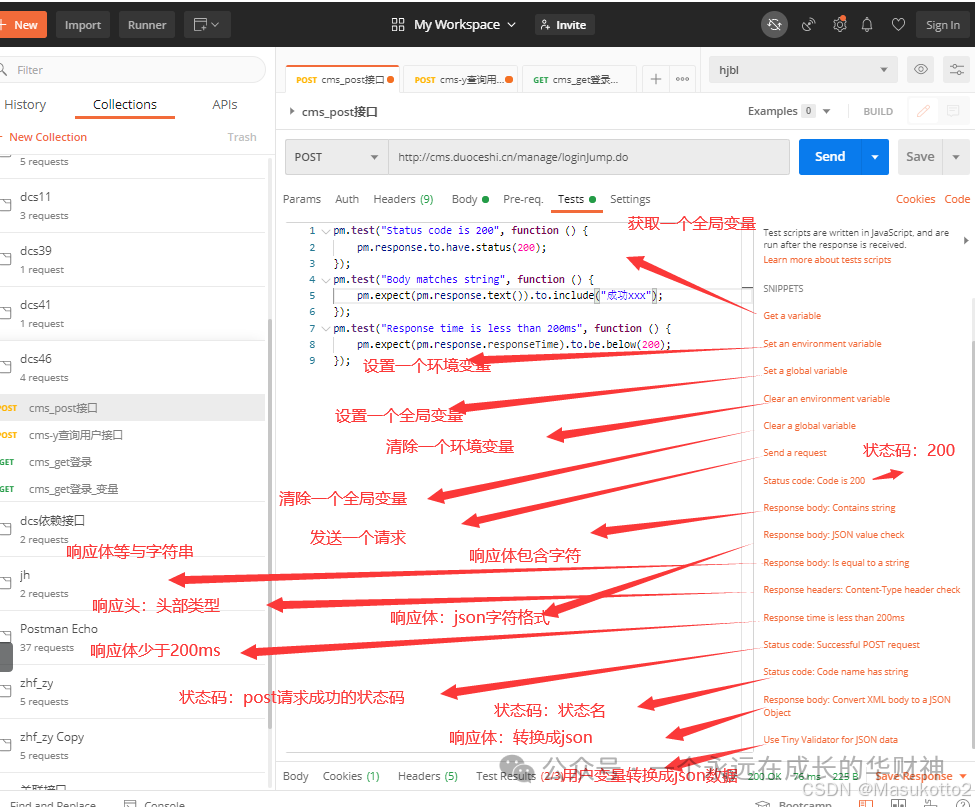The width and height of the screenshot is (975, 807).
Task: Click the Send button
Action: click(x=829, y=157)
